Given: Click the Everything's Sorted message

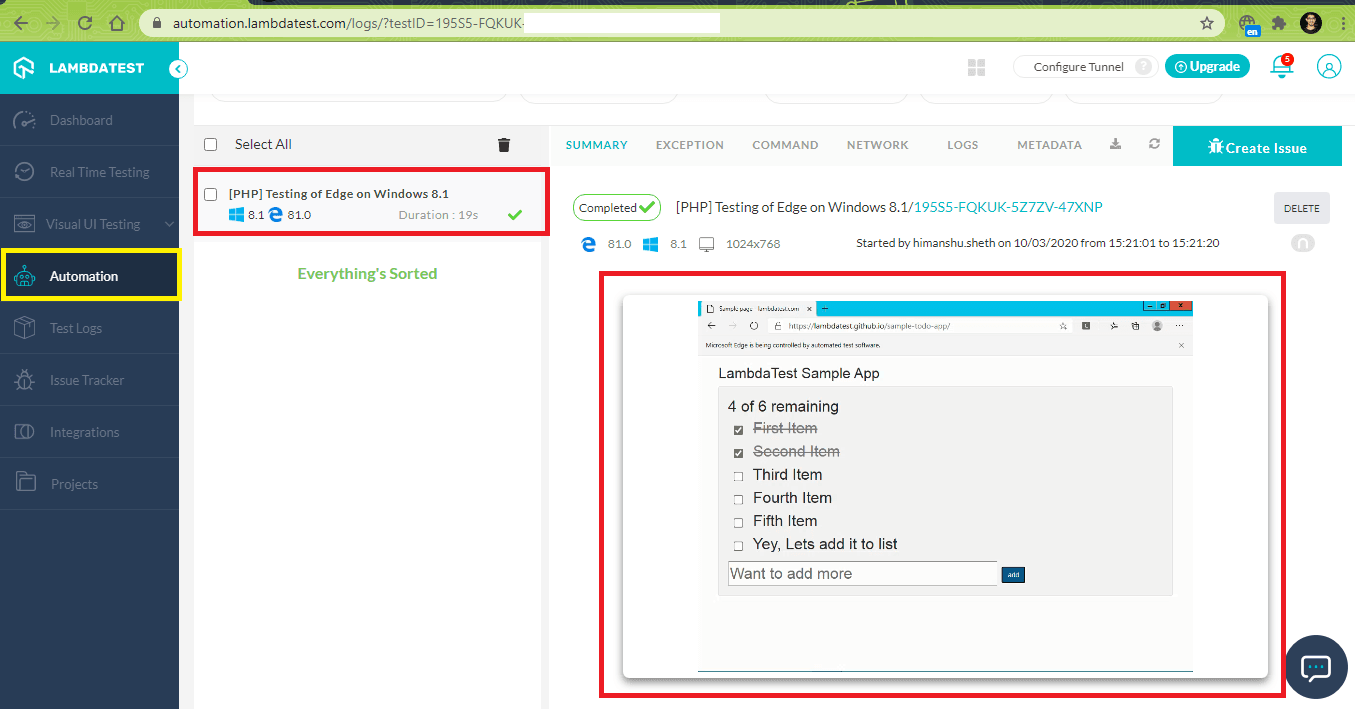Looking at the screenshot, I should click(x=367, y=274).
